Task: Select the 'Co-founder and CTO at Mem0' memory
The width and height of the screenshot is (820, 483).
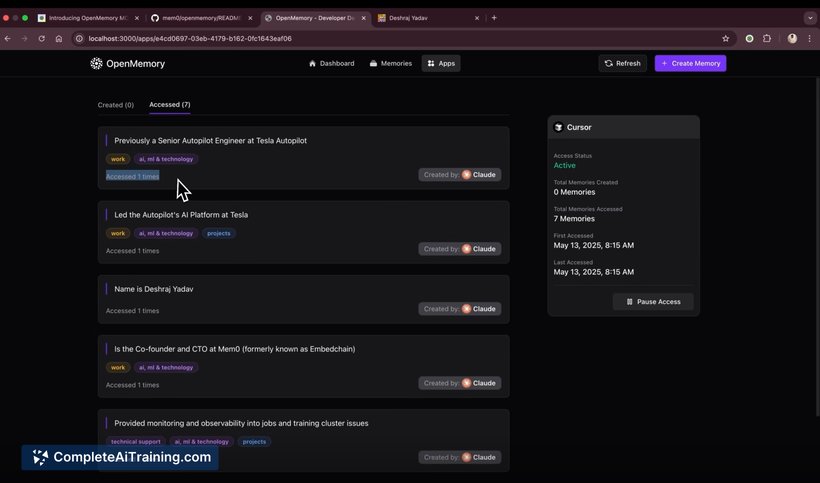Action: [234, 349]
